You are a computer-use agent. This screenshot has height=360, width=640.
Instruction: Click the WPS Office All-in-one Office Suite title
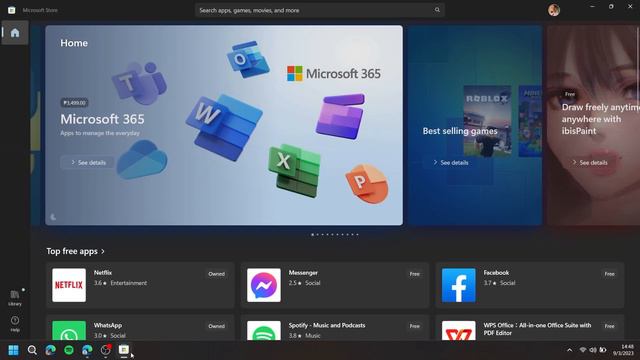[x=537, y=329]
